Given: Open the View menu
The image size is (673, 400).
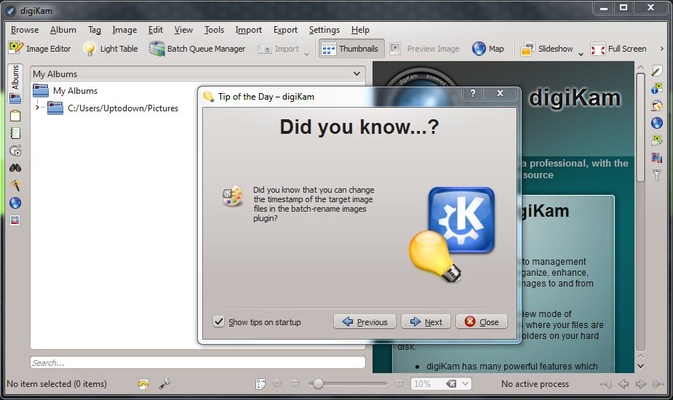Looking at the screenshot, I should point(183,30).
